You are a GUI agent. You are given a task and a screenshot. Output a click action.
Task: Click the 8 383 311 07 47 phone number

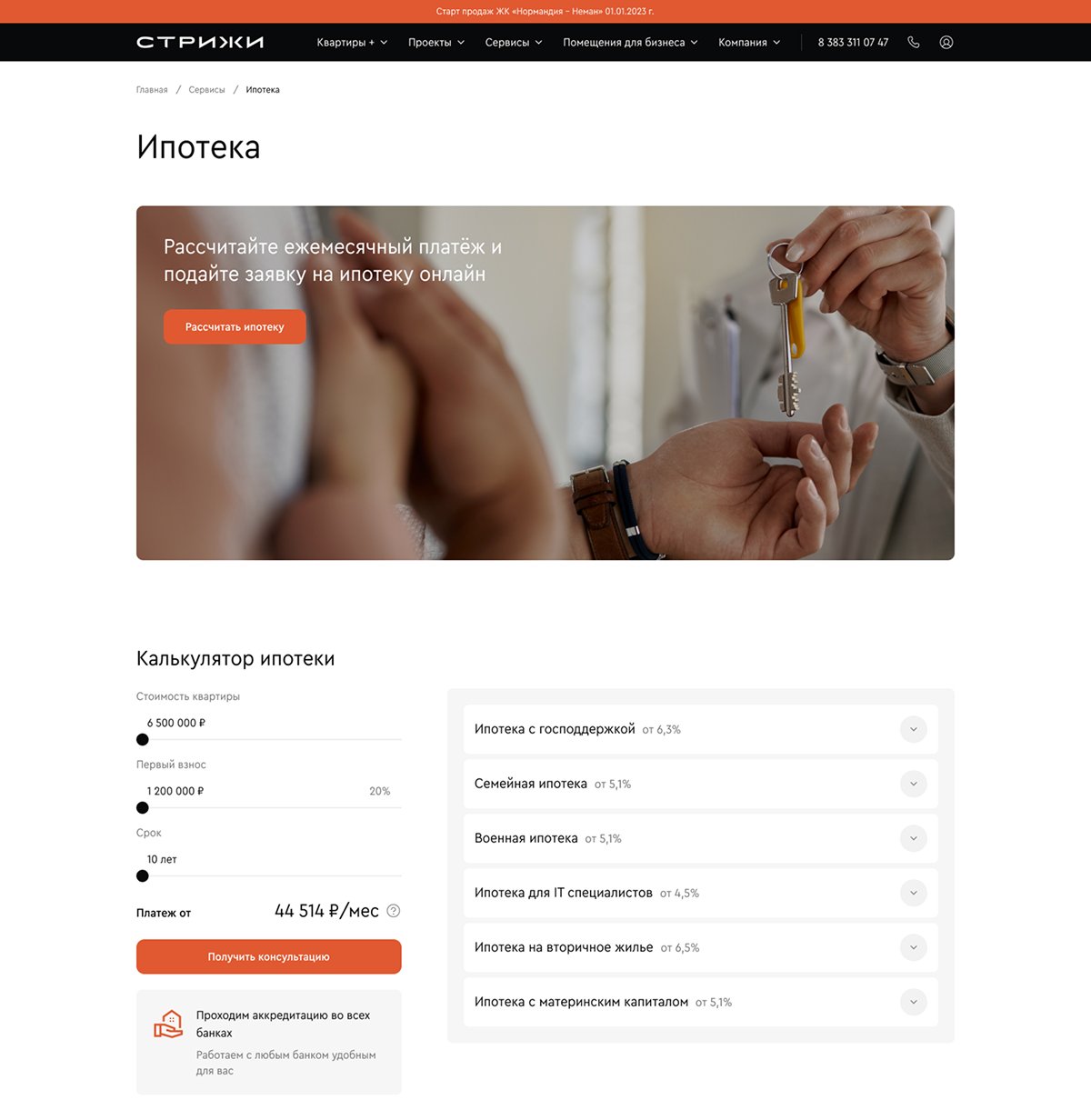point(853,43)
